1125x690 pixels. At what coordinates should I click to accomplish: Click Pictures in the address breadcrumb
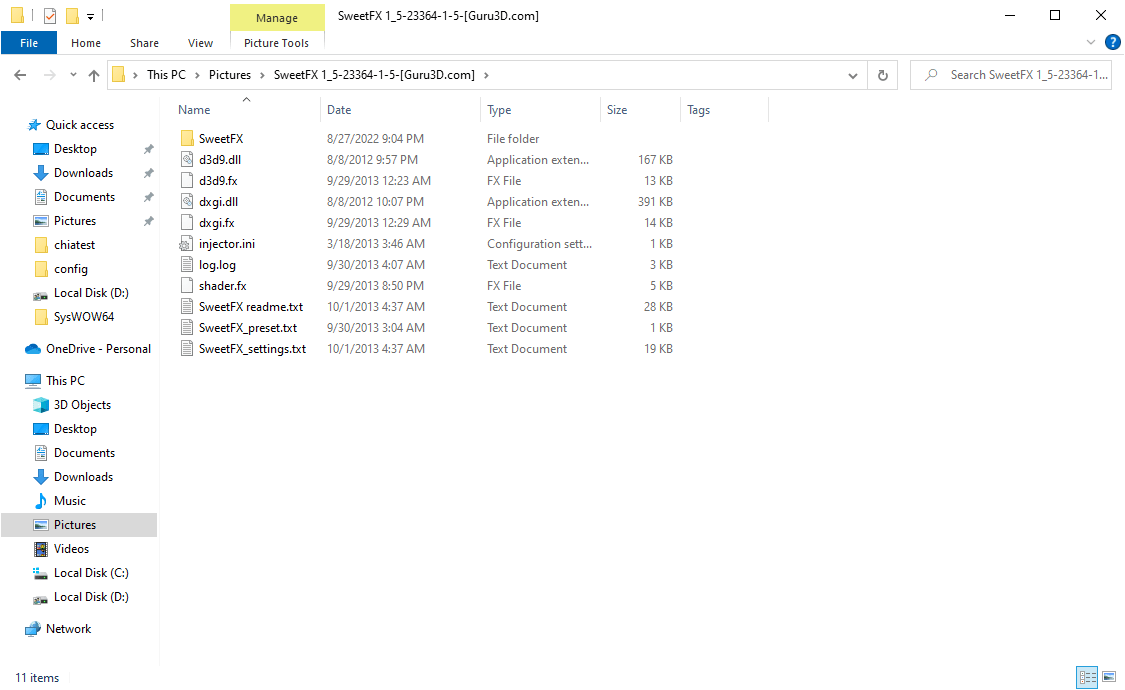point(230,75)
